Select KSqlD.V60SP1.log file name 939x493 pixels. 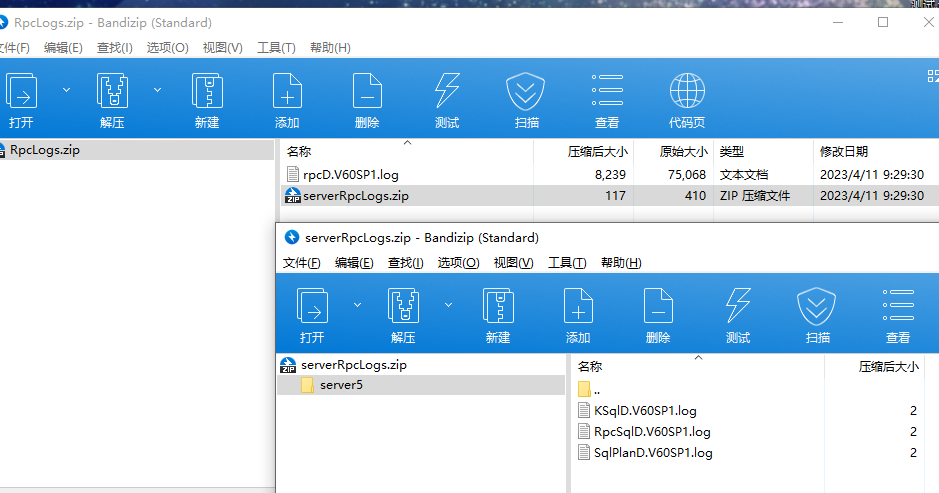pos(645,411)
